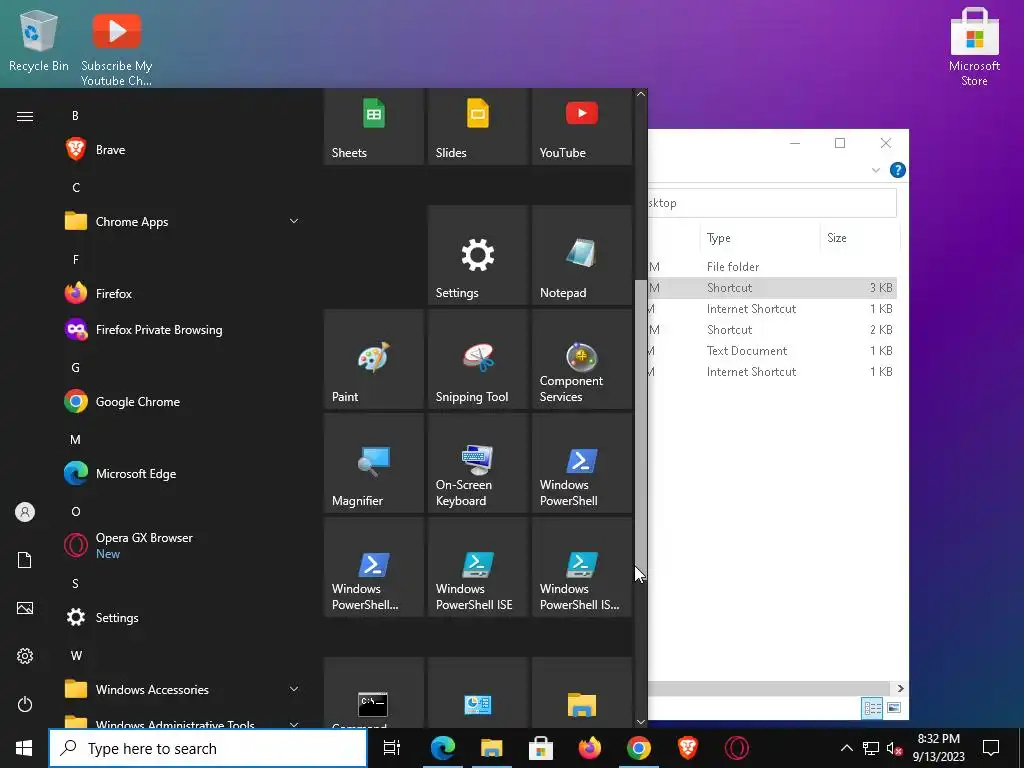The width and height of the screenshot is (1024, 768).
Task: Open Recycle Bin on the desktop
Action: [x=39, y=40]
